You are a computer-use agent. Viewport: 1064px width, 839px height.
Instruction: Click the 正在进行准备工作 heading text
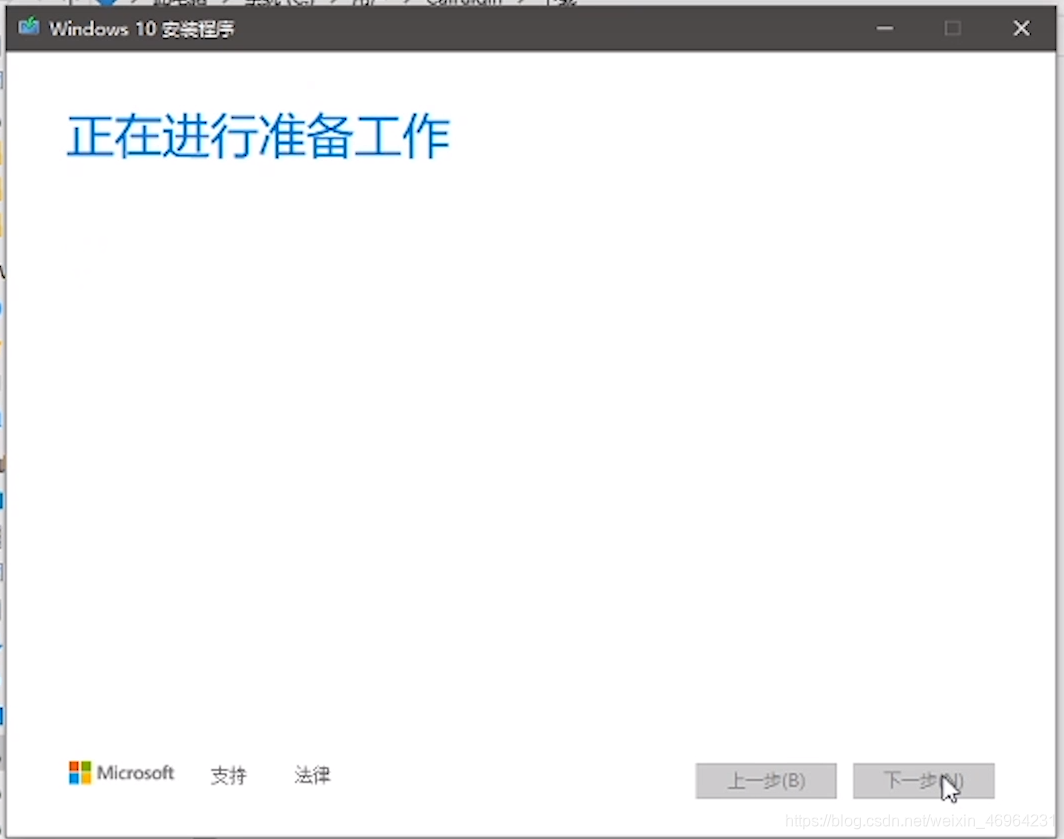(x=259, y=136)
